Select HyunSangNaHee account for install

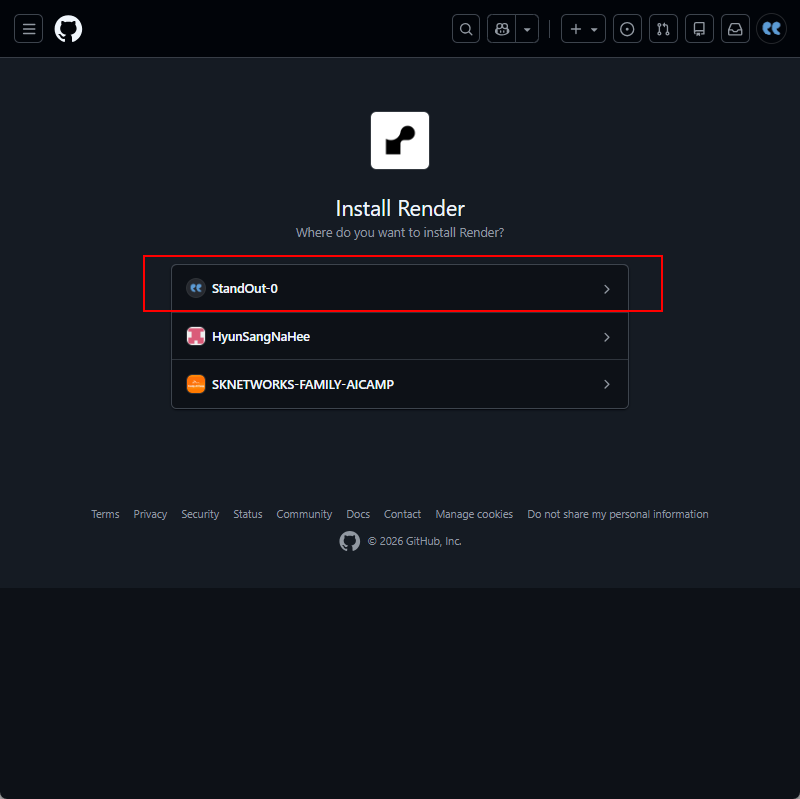click(x=400, y=336)
